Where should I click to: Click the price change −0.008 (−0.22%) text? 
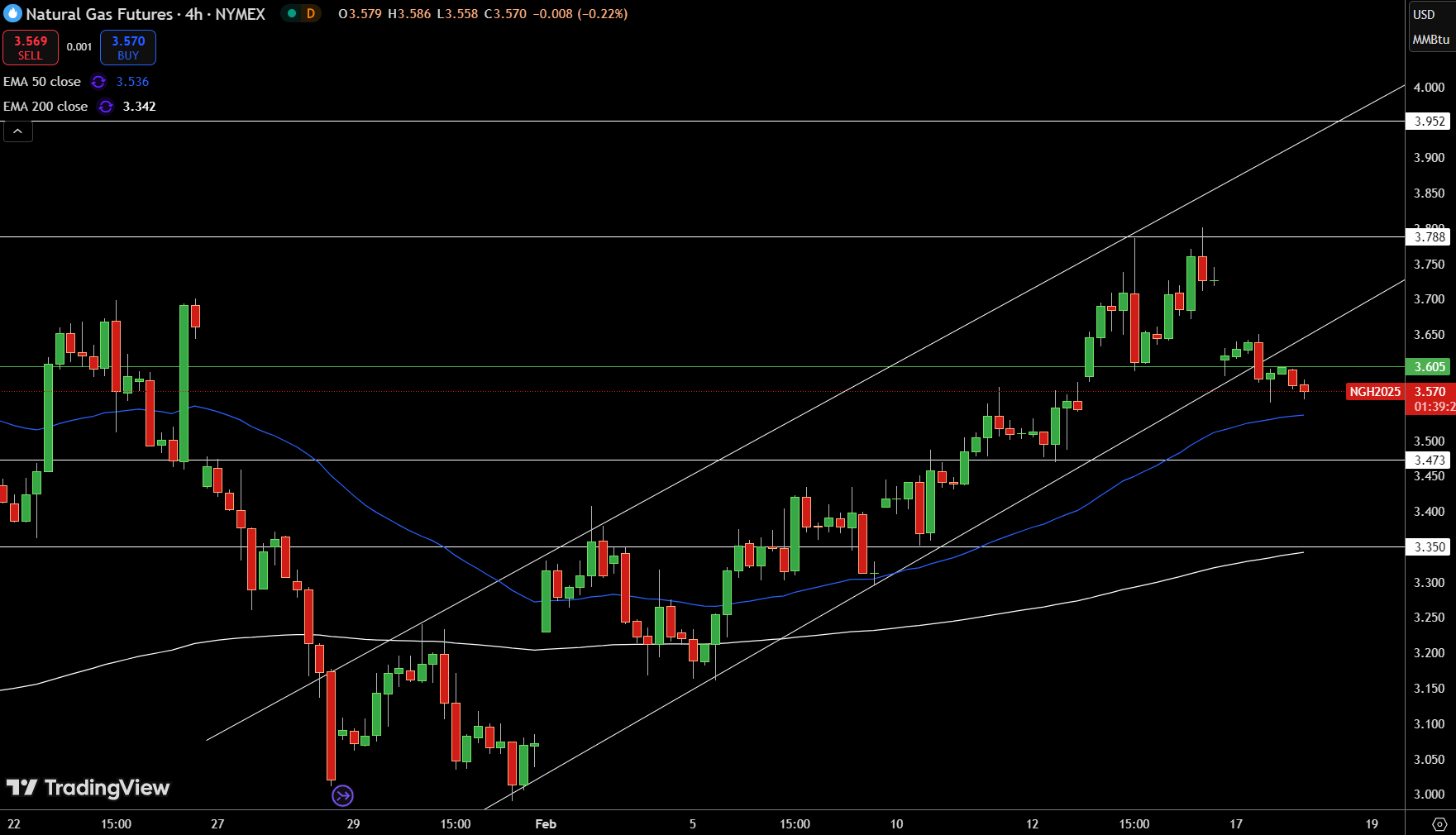(580, 14)
